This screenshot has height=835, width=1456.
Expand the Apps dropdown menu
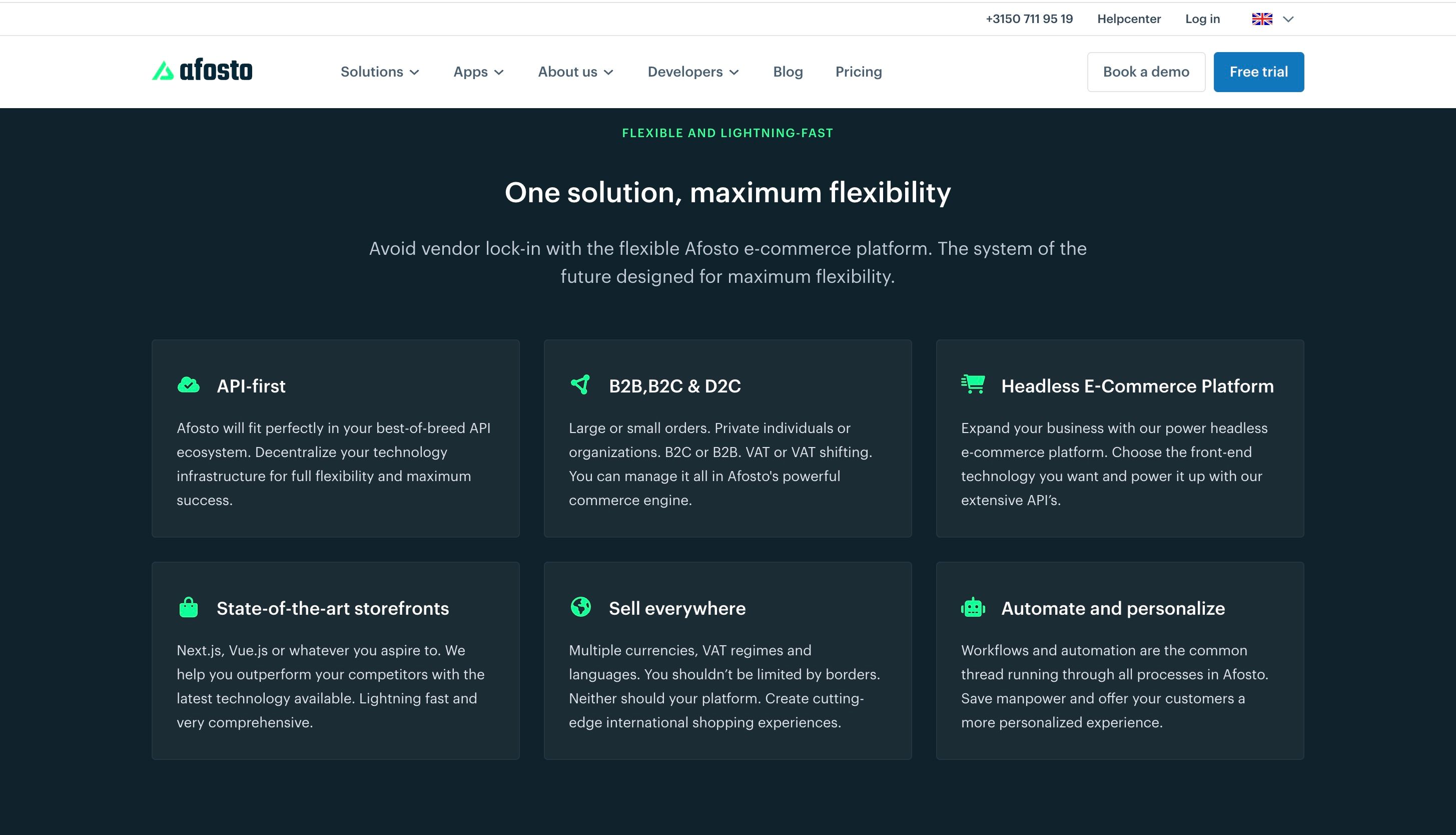point(478,72)
